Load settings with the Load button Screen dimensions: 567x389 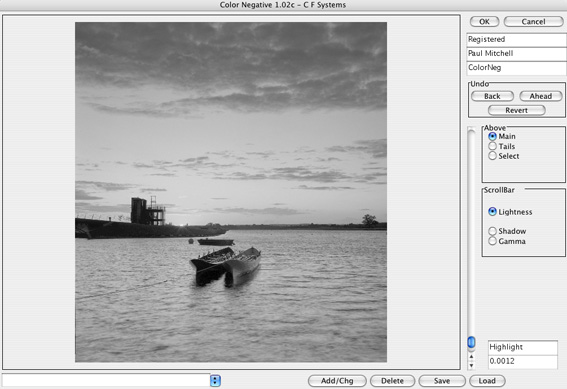[487, 381]
